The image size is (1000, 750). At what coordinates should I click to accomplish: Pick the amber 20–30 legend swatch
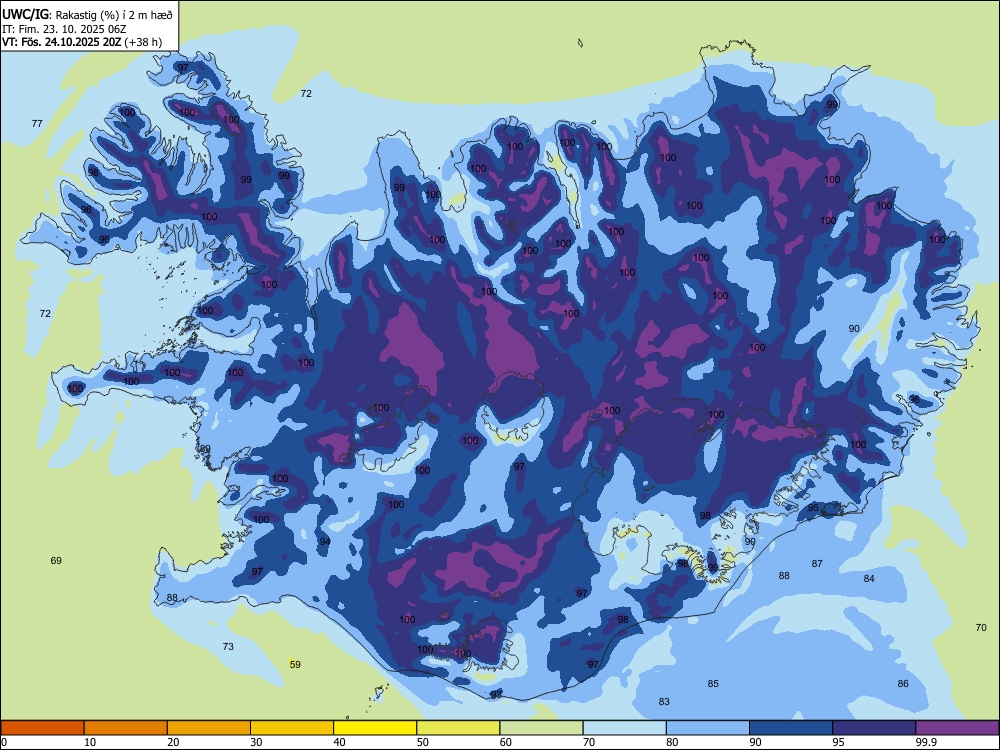click(209, 728)
